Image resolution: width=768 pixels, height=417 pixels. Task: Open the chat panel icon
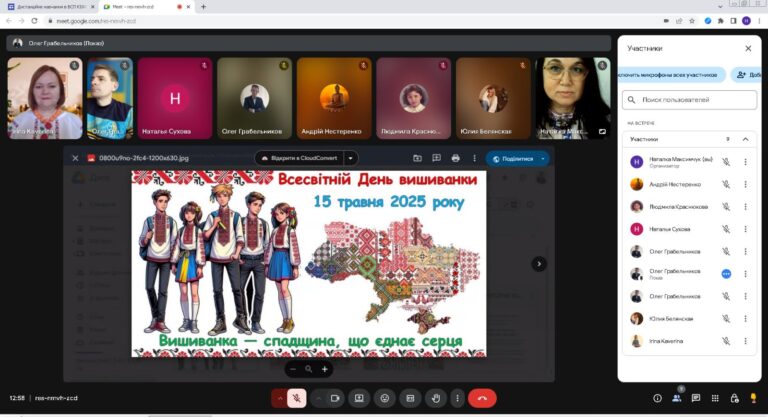point(696,398)
